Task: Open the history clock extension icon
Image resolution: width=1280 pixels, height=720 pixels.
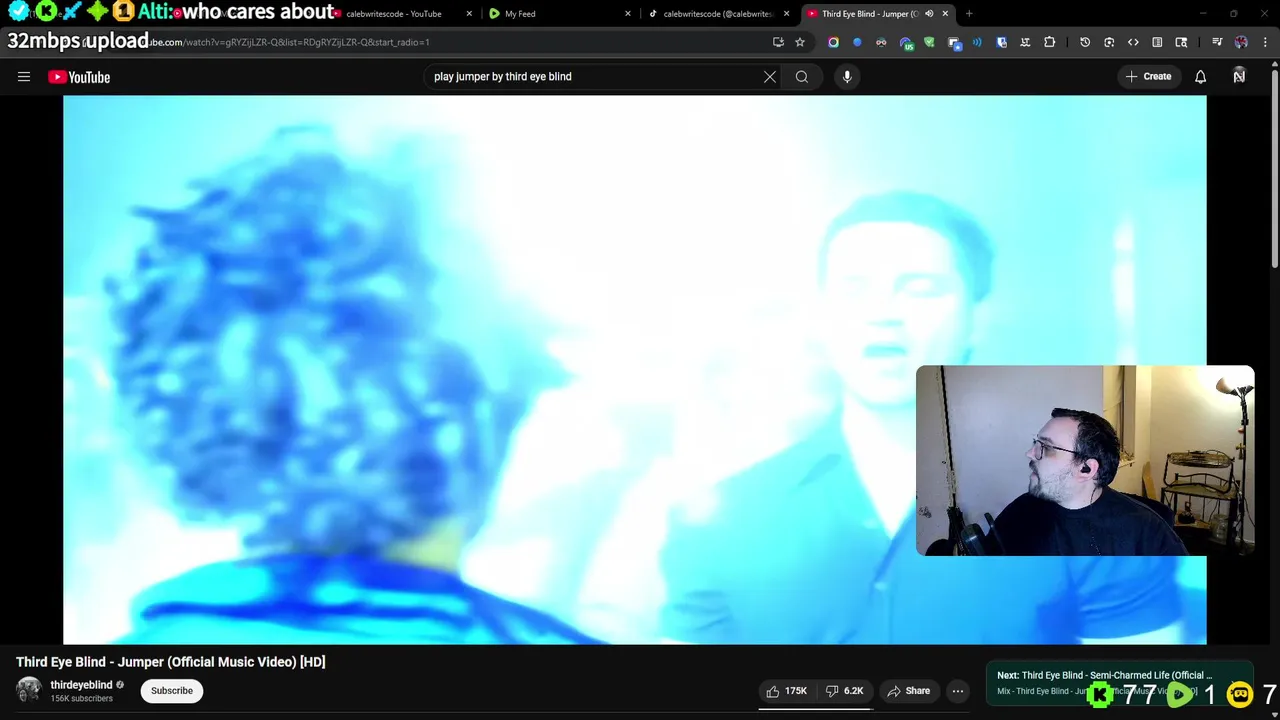Action: (1085, 42)
